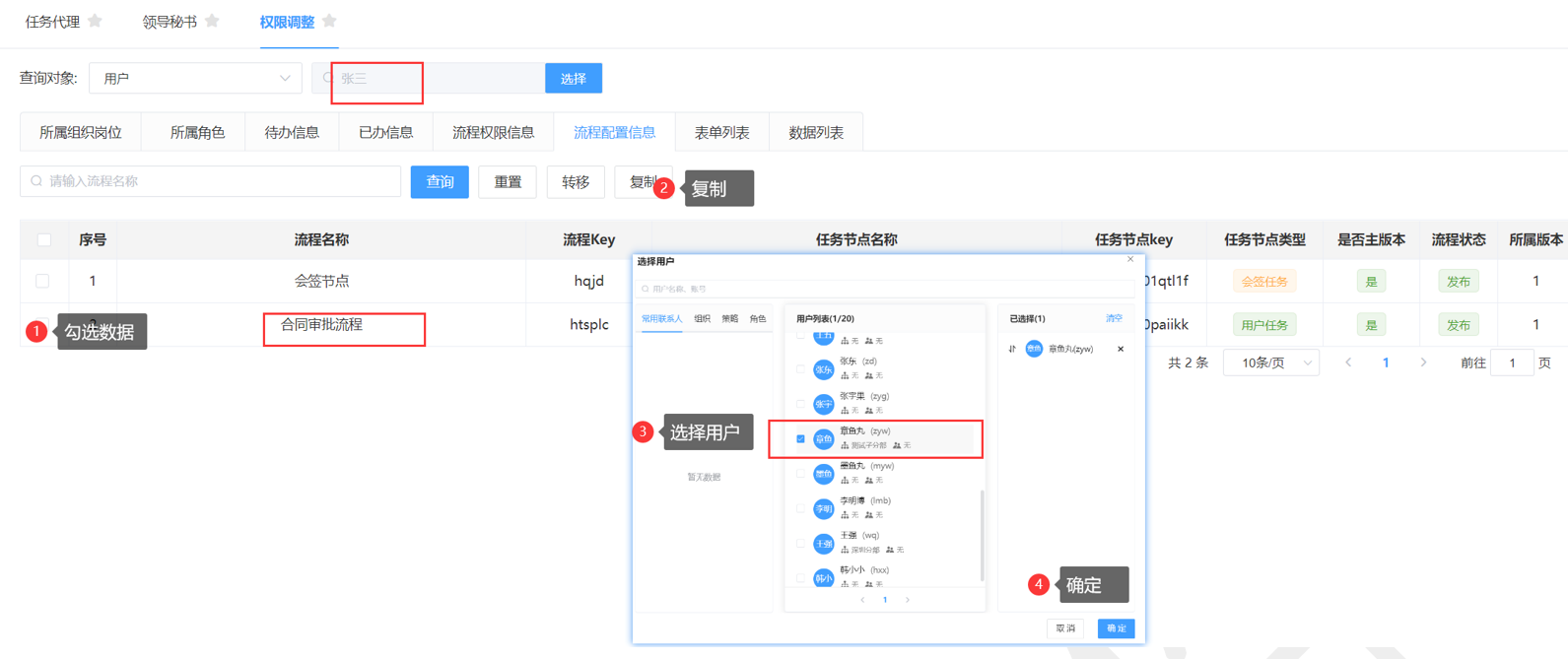Screen dimensions: 1568x659
Task: Tick the checkbox for 张东 (zd)
Action: coord(800,369)
